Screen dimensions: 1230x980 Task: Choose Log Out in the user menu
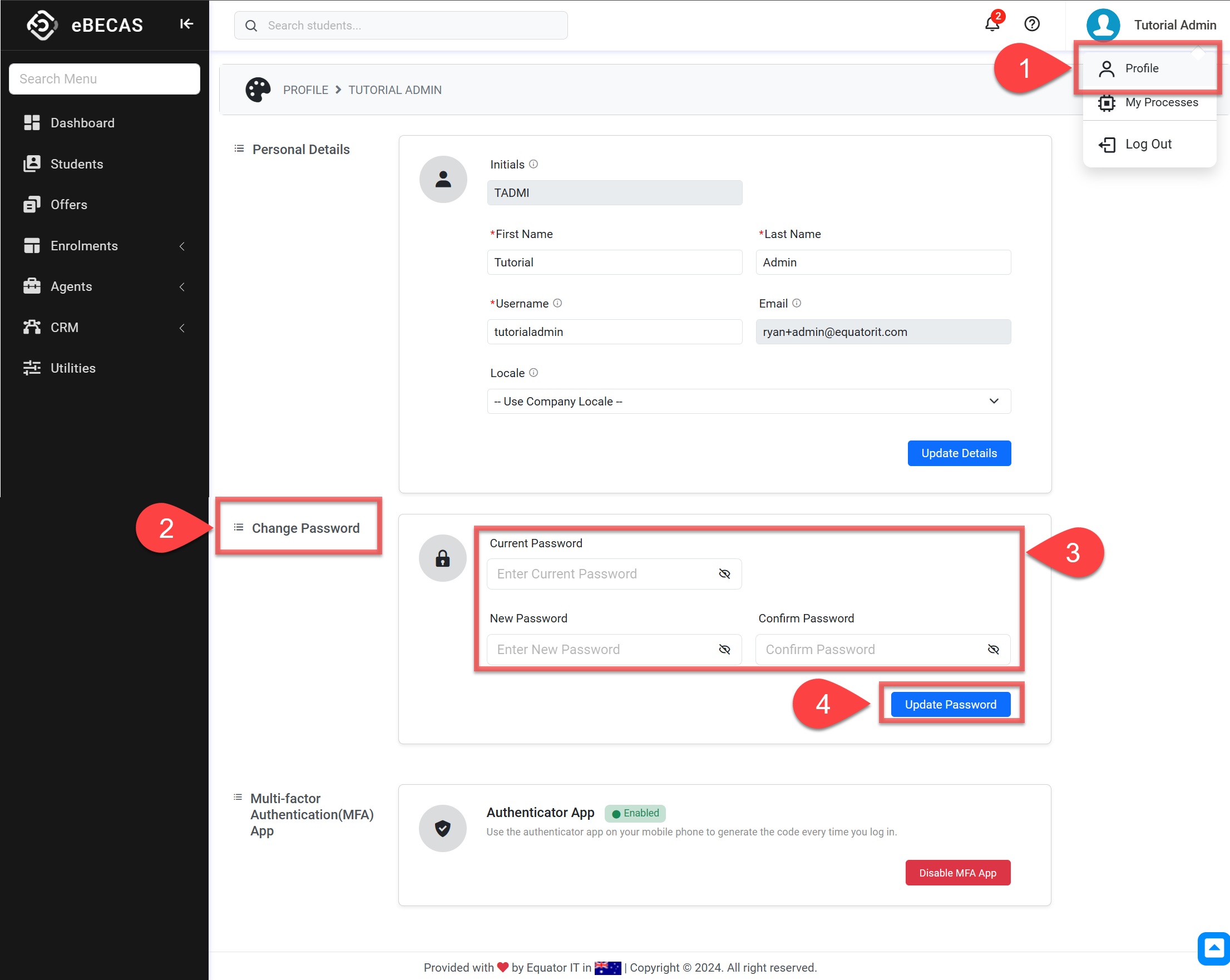coord(1148,144)
